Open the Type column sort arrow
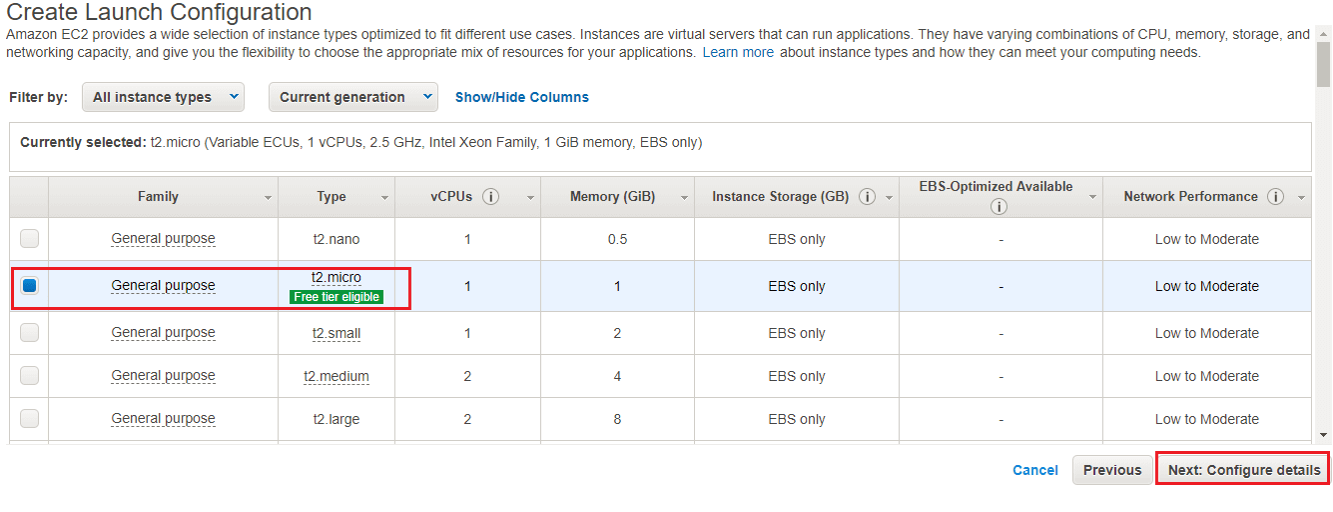This screenshot has width=1333, height=512. point(385,198)
